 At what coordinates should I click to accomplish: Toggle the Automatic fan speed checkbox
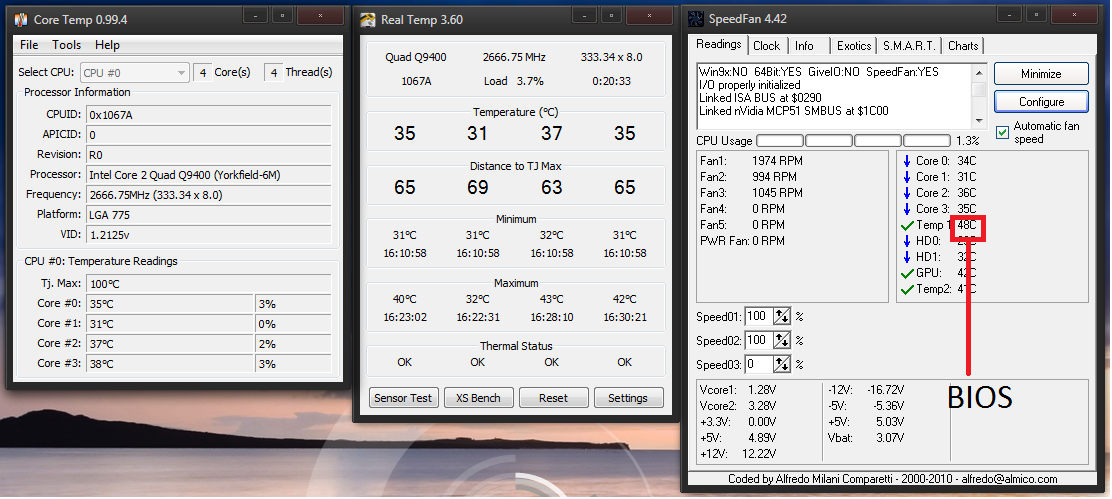[1002, 133]
